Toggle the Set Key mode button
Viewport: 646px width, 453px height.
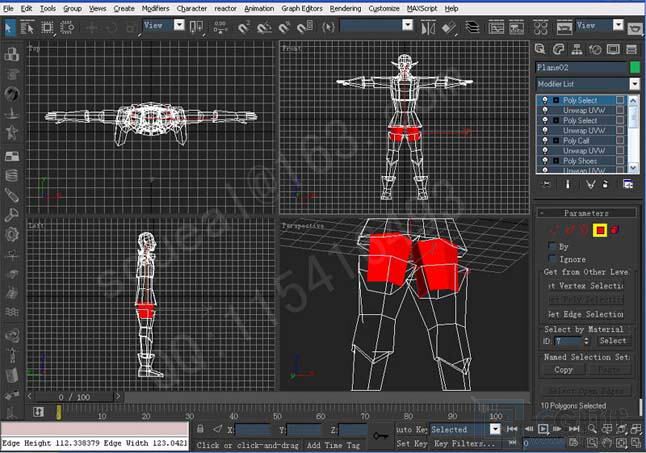tap(411, 444)
